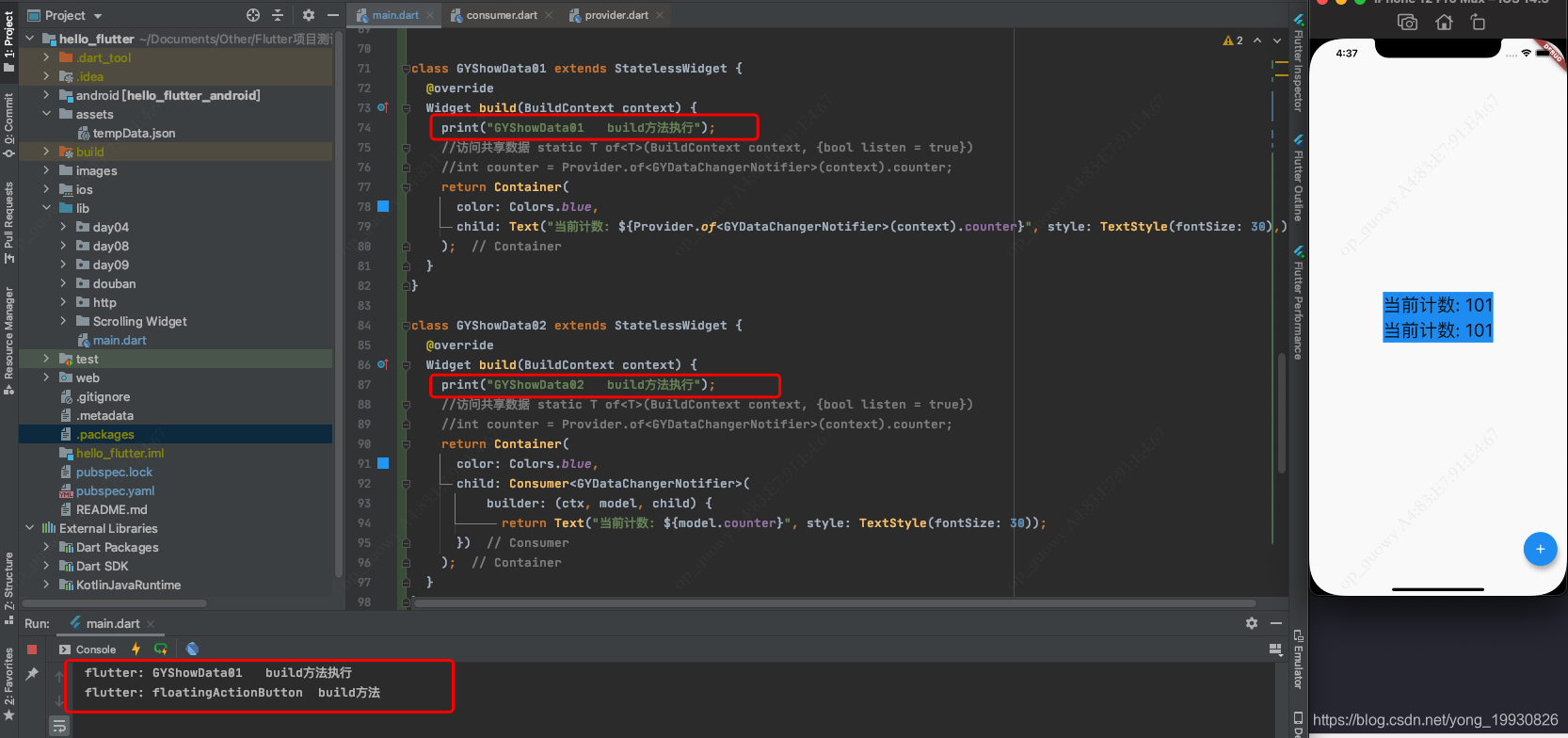This screenshot has height=738, width=1568.
Task: Collapse the lib folder
Action: [46, 208]
